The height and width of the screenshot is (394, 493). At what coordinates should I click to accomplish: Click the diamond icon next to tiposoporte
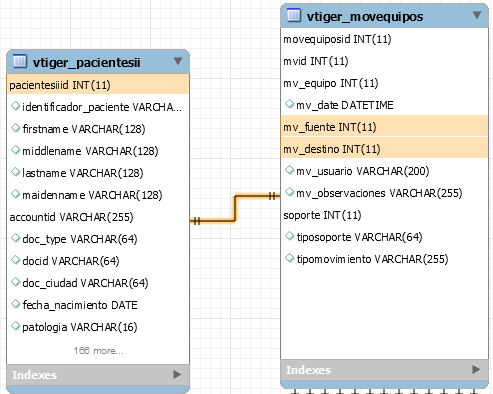point(289,236)
